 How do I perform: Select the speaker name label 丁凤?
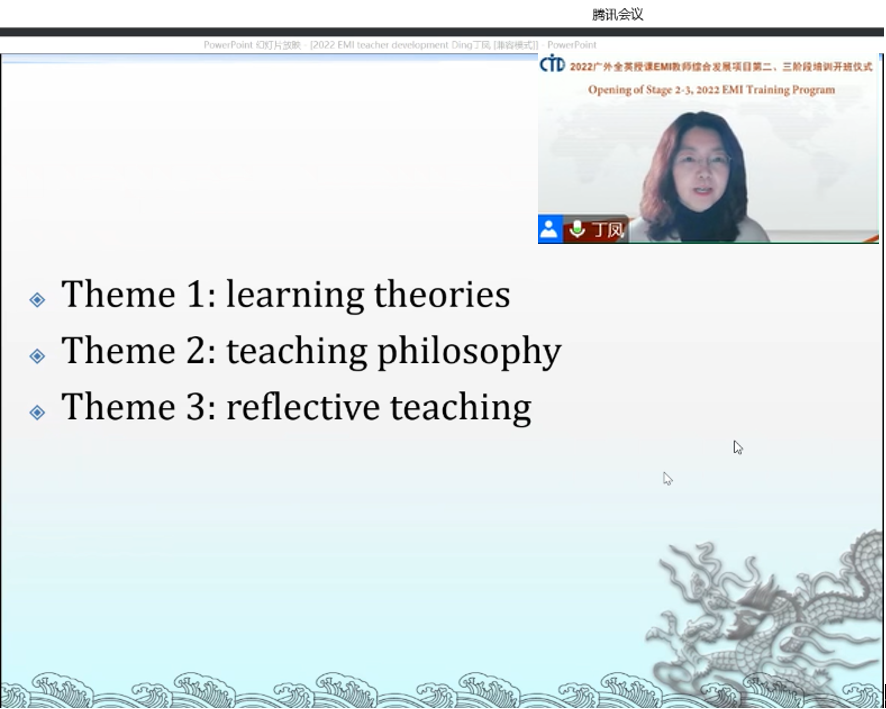[x=608, y=230]
